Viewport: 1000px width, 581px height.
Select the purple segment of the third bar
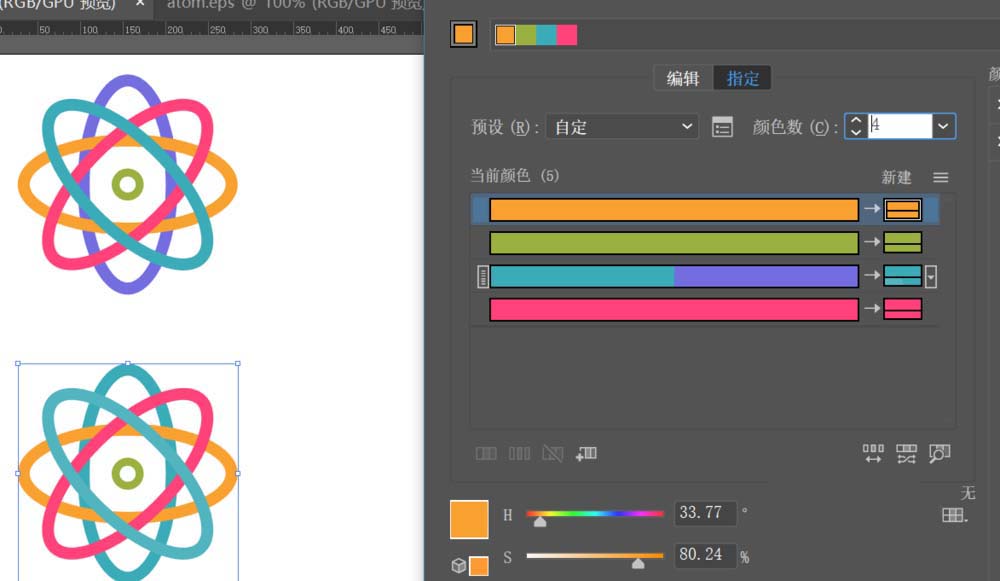[766, 276]
